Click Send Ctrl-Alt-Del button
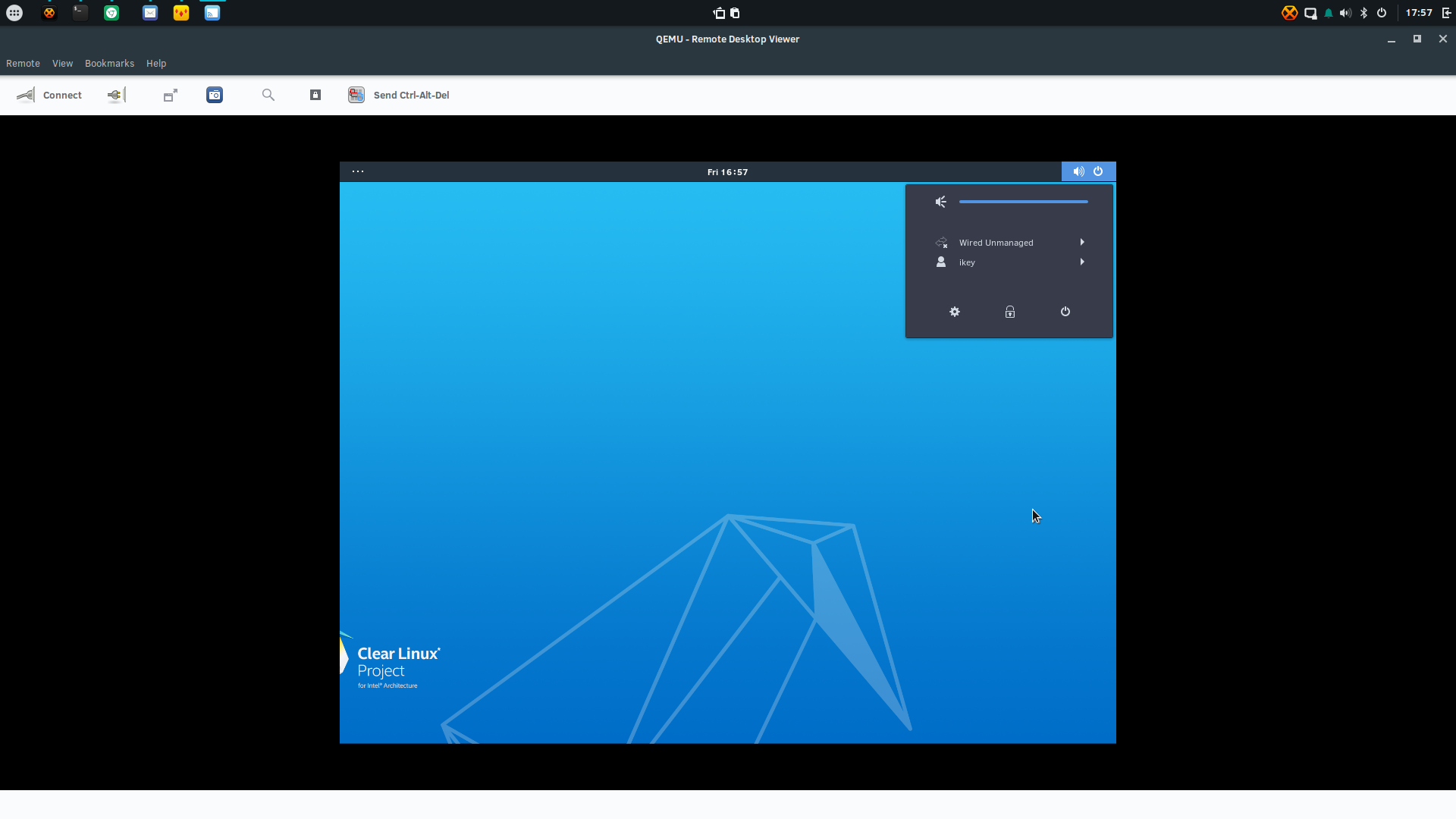The height and width of the screenshot is (819, 1456). click(x=399, y=95)
